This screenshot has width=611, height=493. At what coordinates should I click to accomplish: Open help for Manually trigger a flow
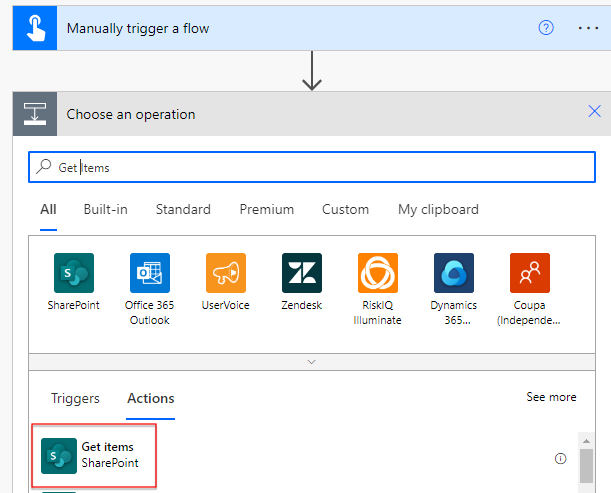coord(546,28)
